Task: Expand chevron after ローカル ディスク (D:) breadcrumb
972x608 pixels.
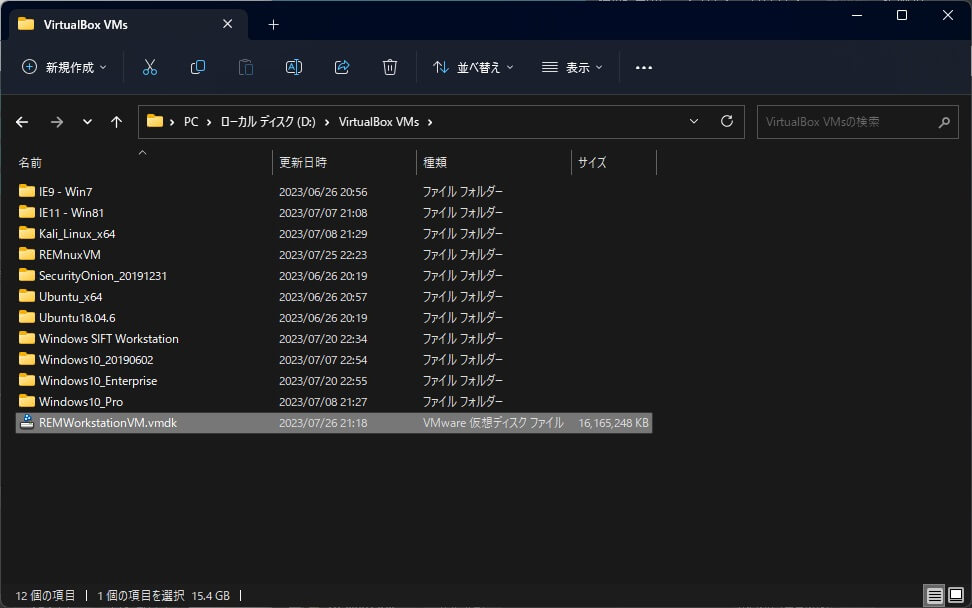Action: click(x=327, y=122)
